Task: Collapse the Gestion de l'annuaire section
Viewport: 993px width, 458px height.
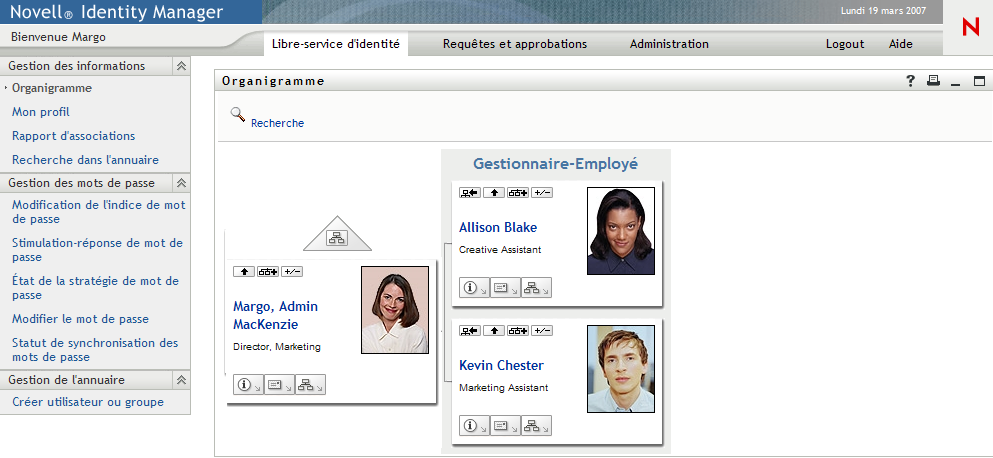Action: pyautogui.click(x=181, y=380)
